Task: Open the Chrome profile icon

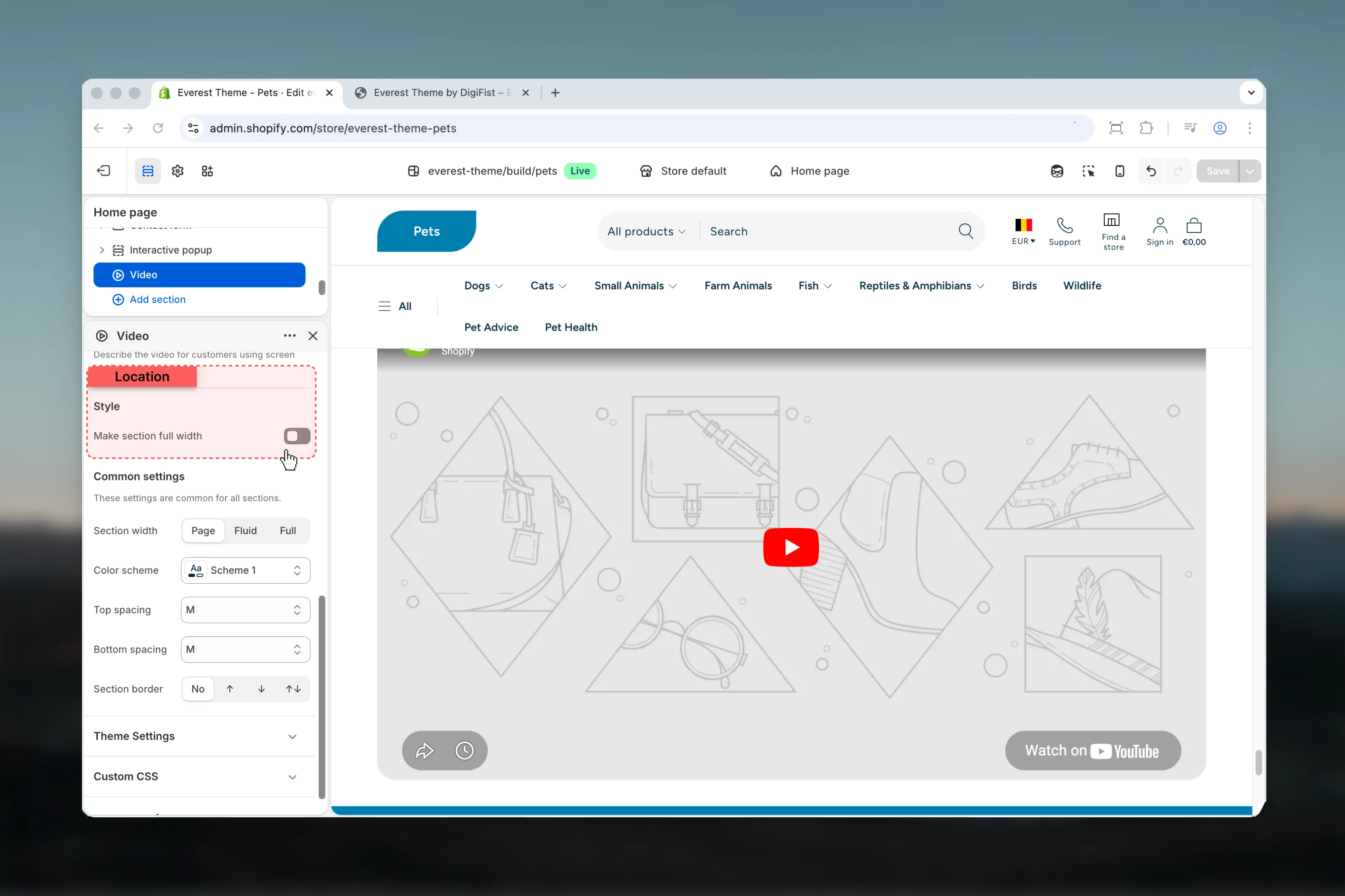Action: tap(1220, 128)
